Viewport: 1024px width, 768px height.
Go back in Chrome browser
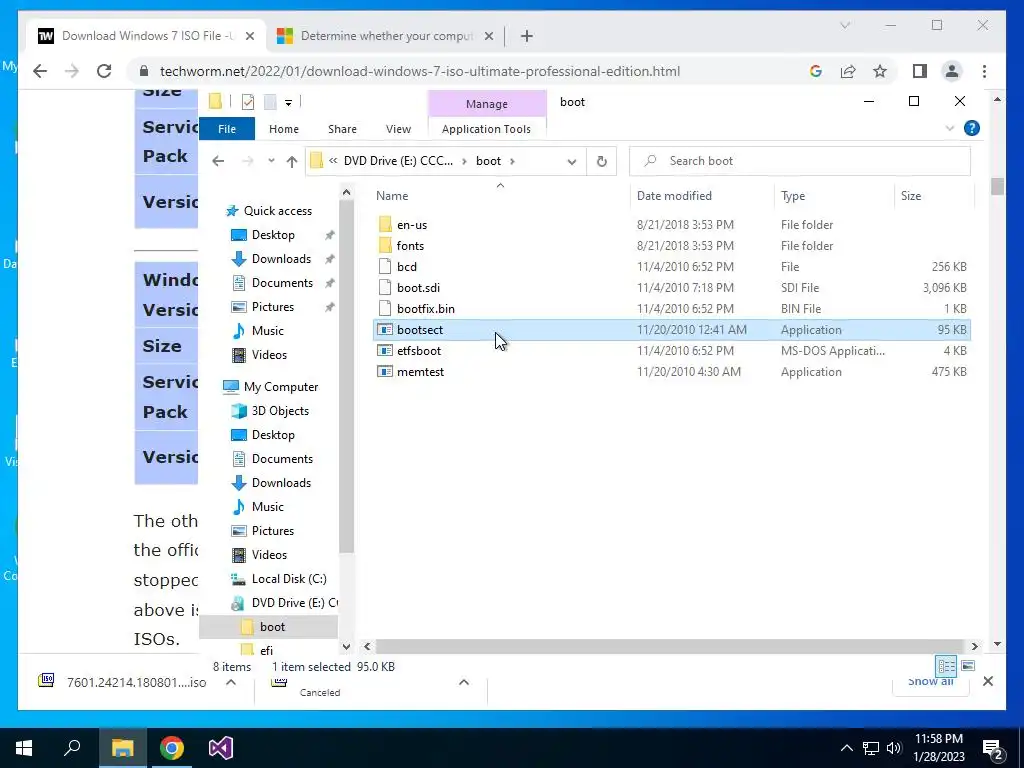[x=40, y=71]
